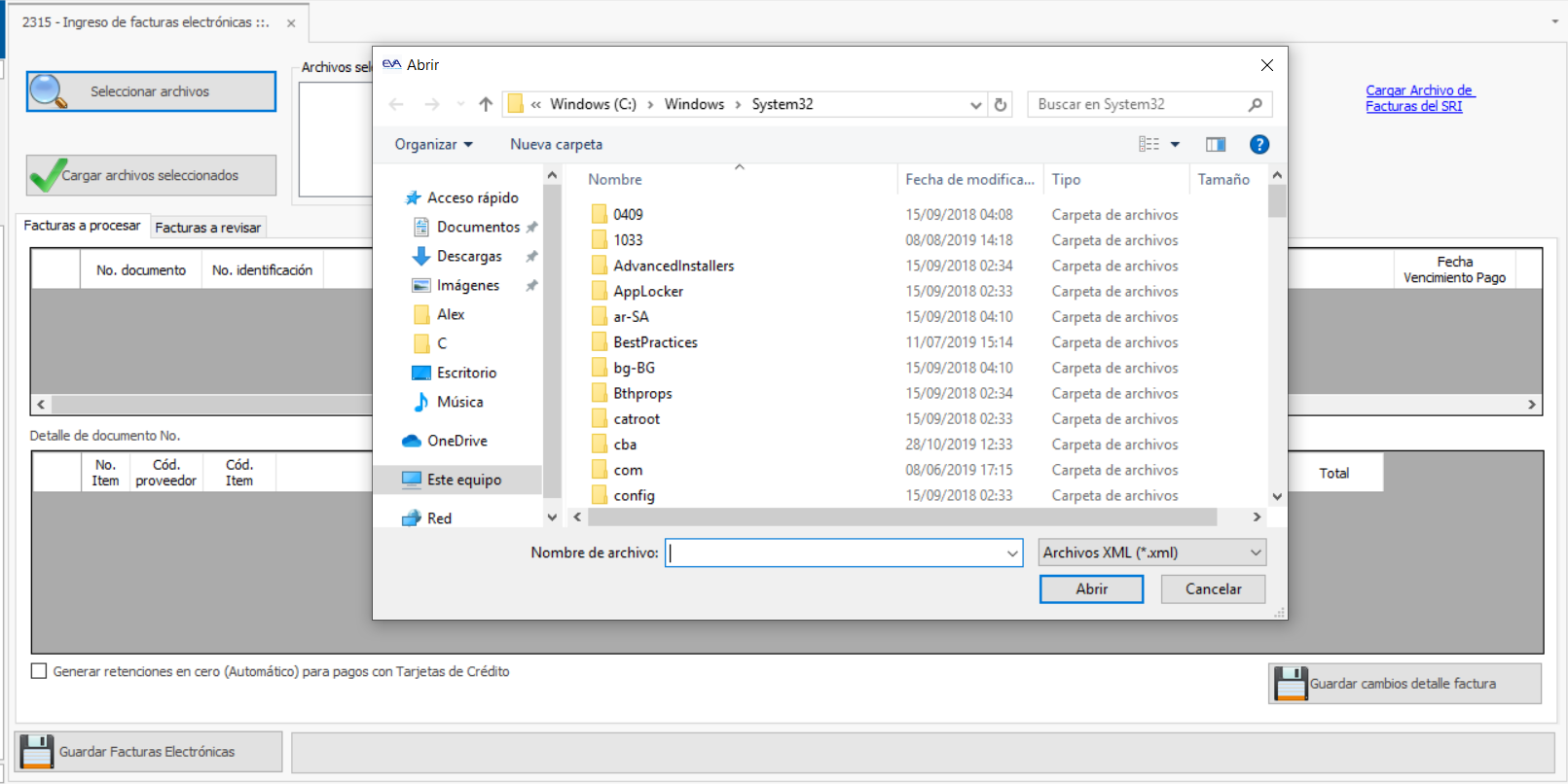This screenshot has height=784, width=1568.
Task: Sort by the Nombre column header
Action: (615, 179)
